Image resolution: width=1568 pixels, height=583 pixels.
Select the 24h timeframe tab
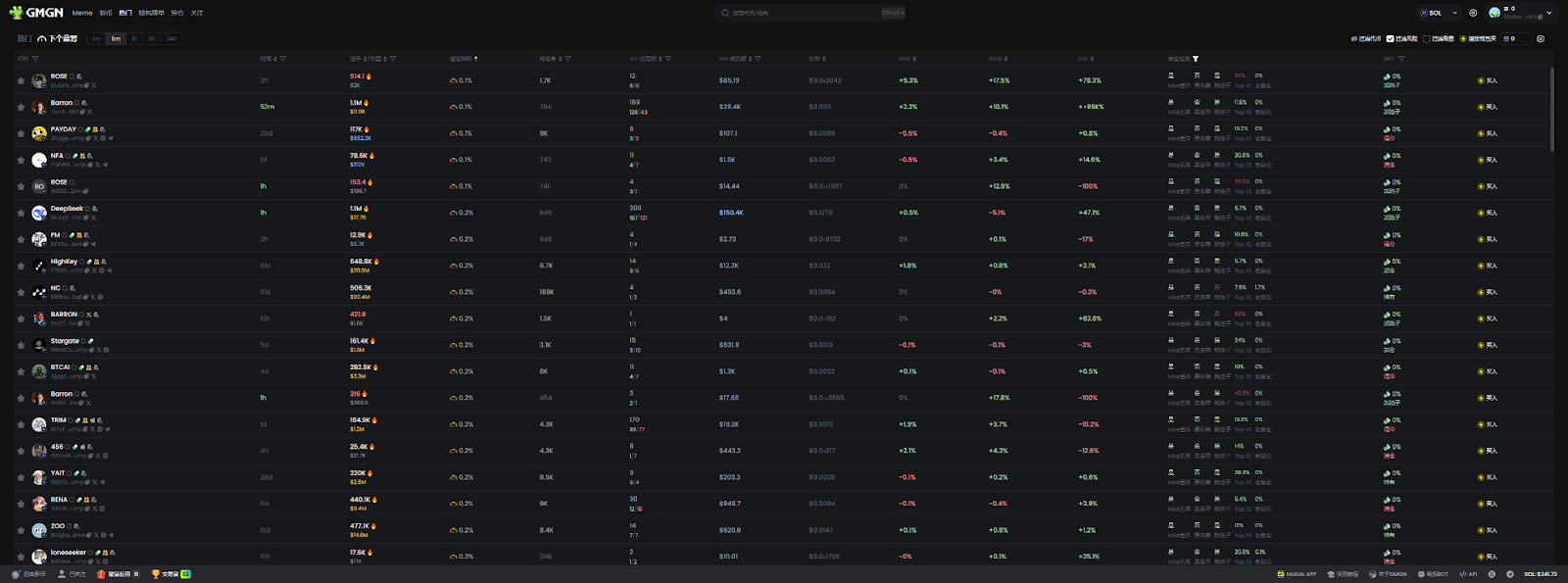(x=171, y=39)
